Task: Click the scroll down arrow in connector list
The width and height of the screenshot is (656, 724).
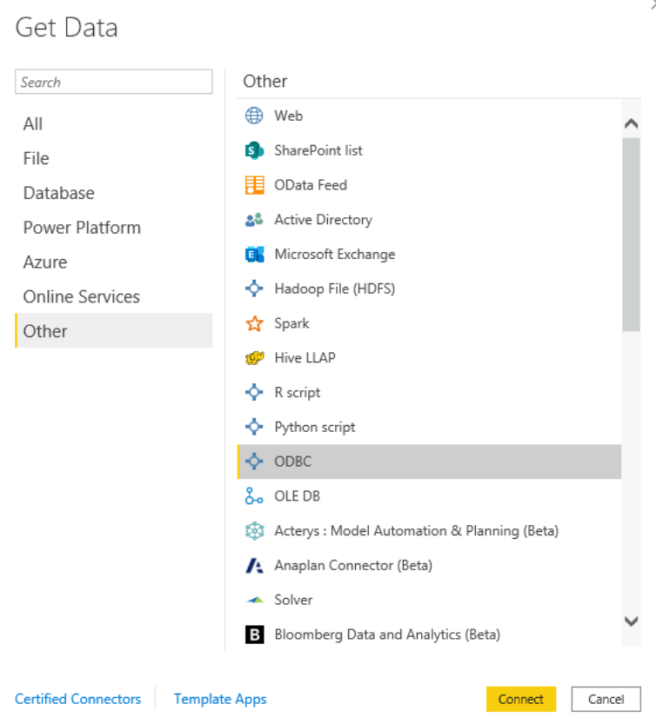Action: [x=631, y=621]
